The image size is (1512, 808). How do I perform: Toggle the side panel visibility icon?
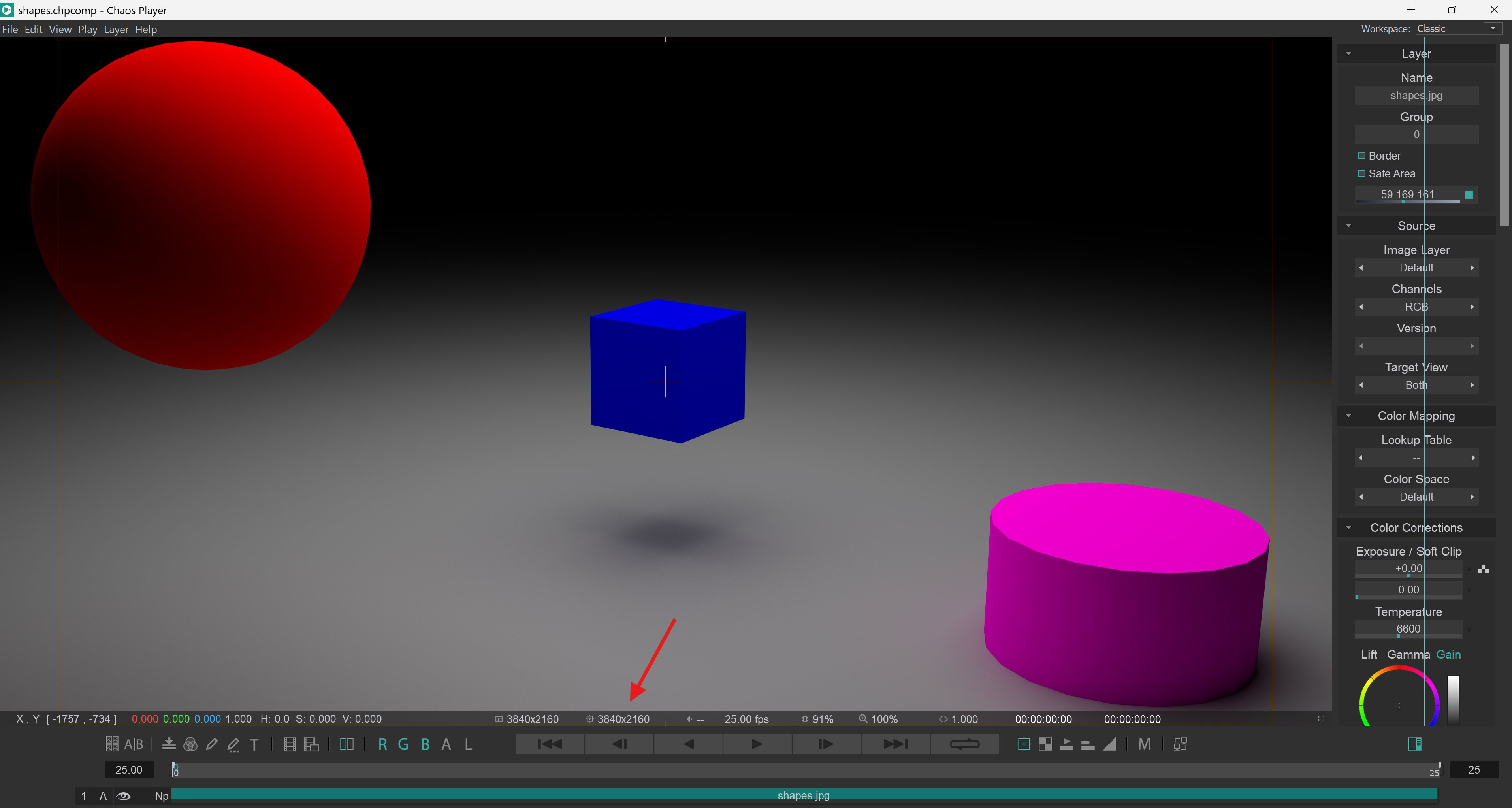(x=1414, y=744)
